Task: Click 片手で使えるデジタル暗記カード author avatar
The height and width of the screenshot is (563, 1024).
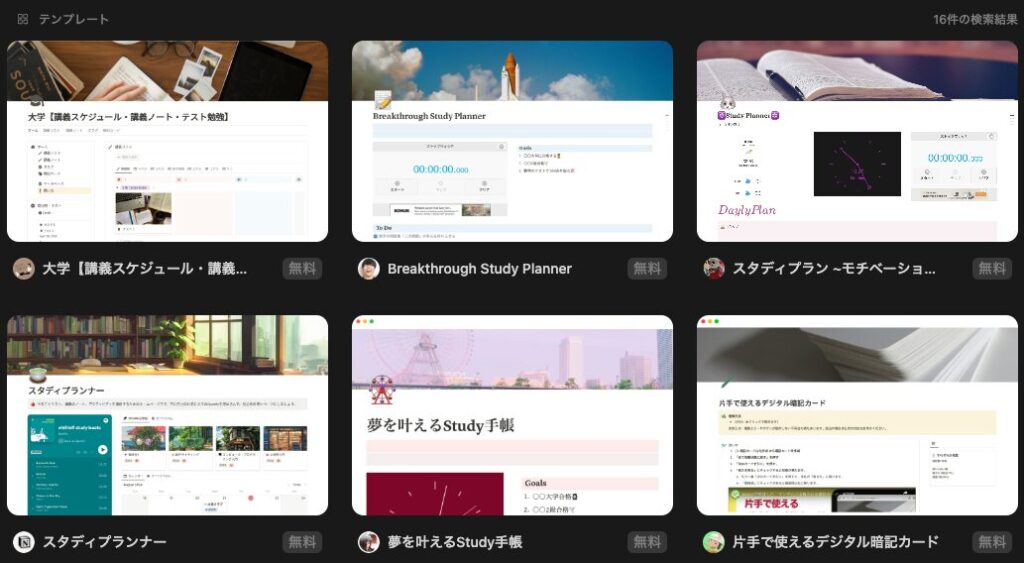Action: click(x=714, y=542)
